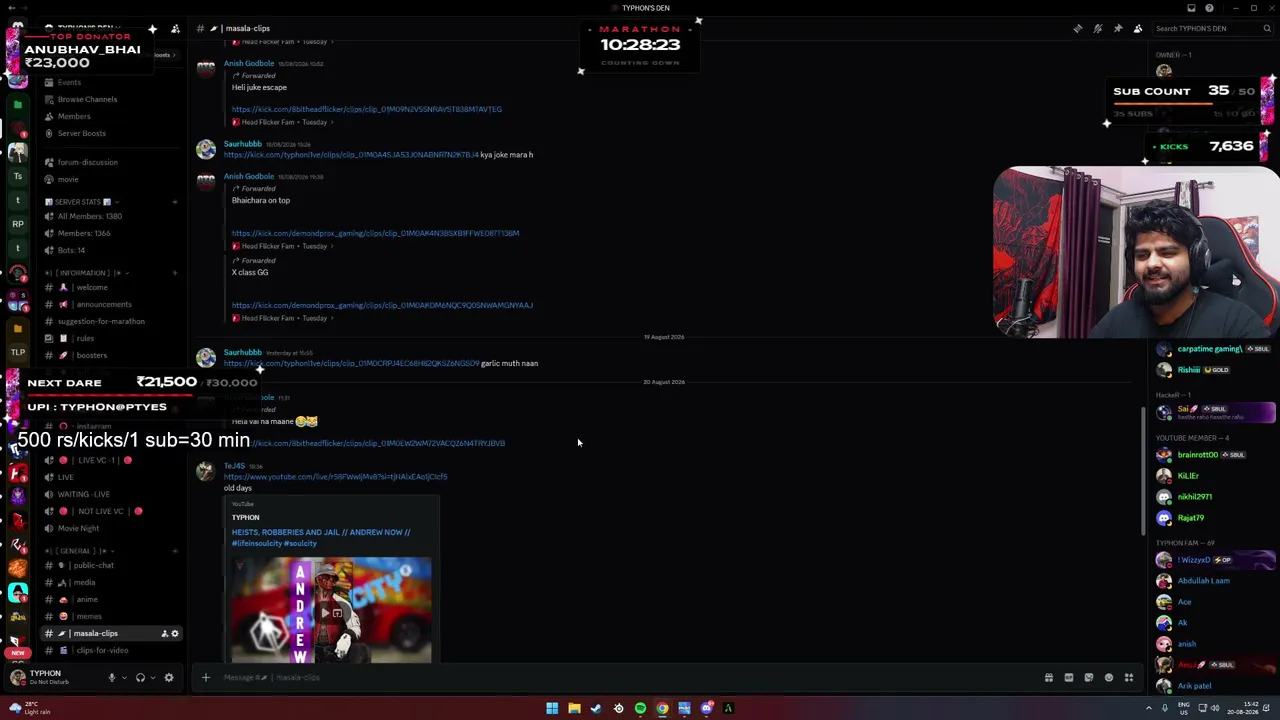Image resolution: width=1280 pixels, height=720 pixels.
Task: Open nikhil2971 in member list
Action: pyautogui.click(x=1195, y=497)
